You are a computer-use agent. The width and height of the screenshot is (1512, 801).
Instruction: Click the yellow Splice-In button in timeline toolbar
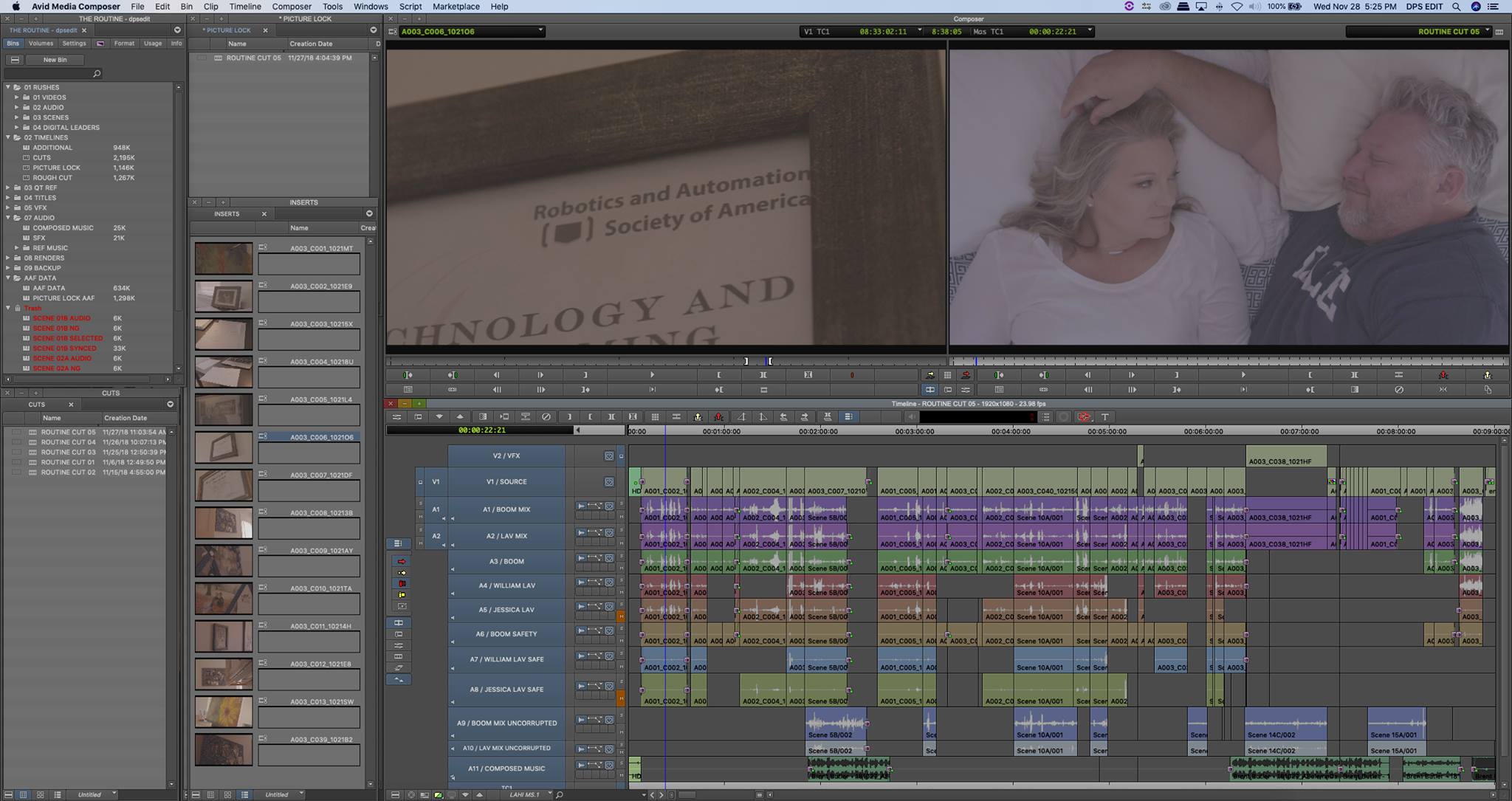point(698,417)
